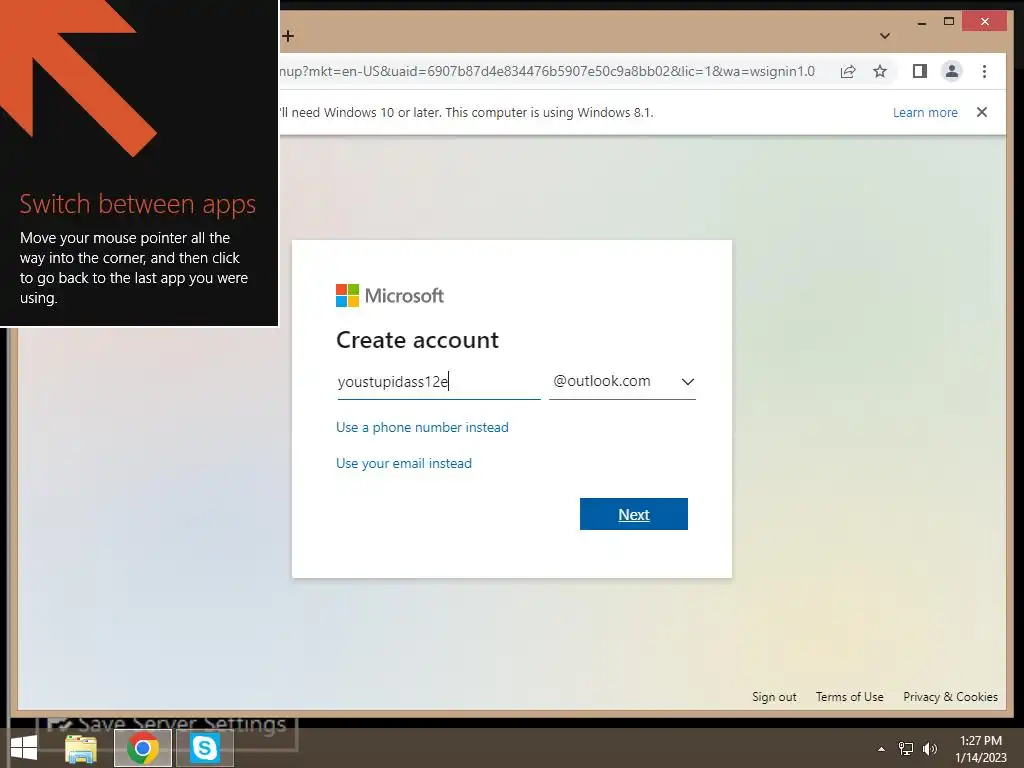Launch File Explorer from taskbar
Image resolution: width=1024 pixels, height=768 pixels.
pos(81,748)
